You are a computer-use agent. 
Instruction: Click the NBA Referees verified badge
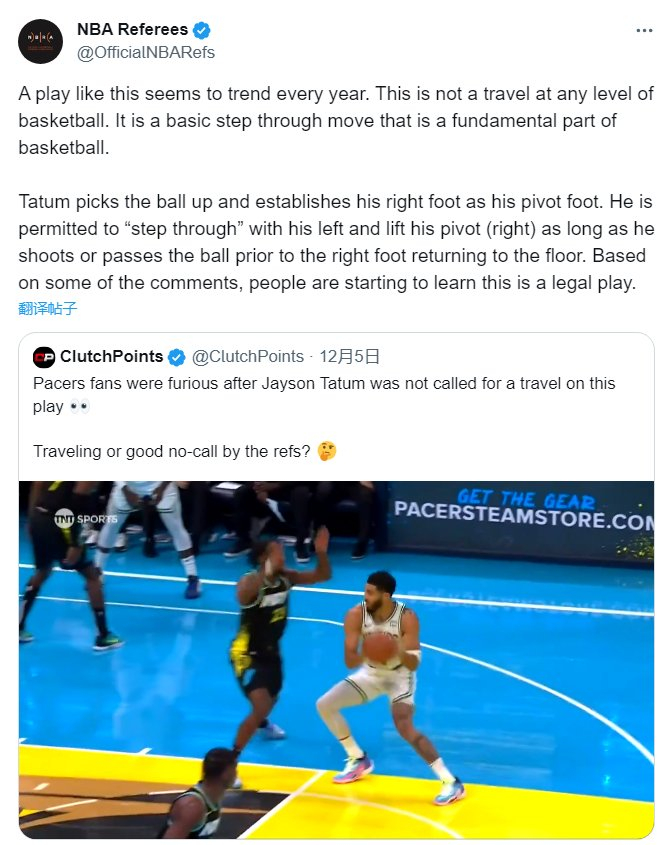click(202, 30)
